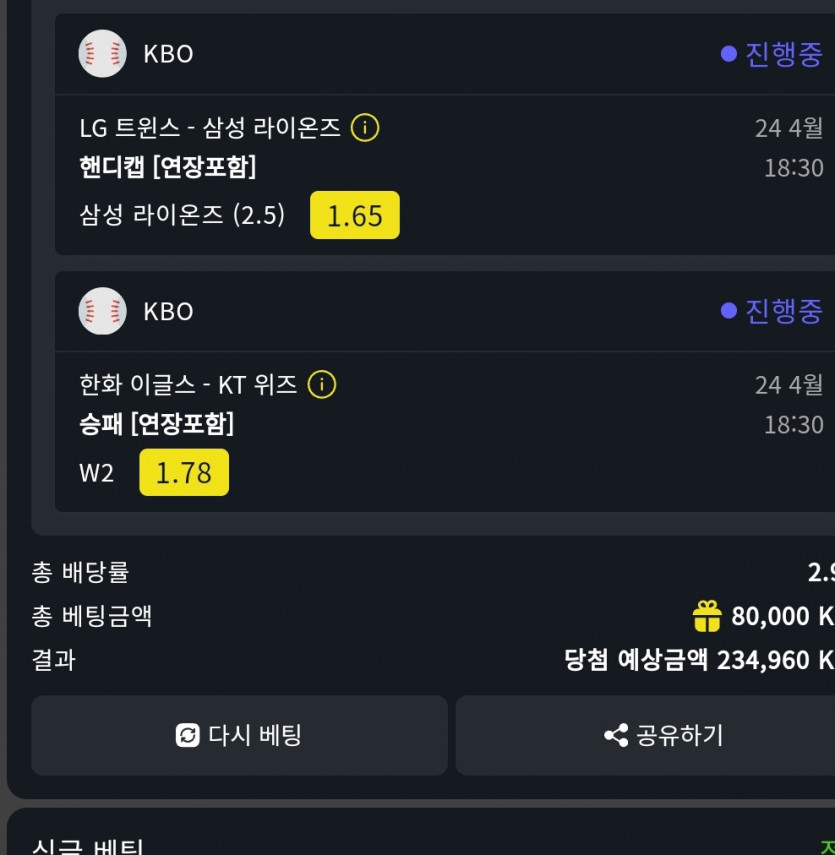Screen dimensions: 835x855
Task: Click the gift icon next to 80,000
Action: pyautogui.click(x=707, y=616)
